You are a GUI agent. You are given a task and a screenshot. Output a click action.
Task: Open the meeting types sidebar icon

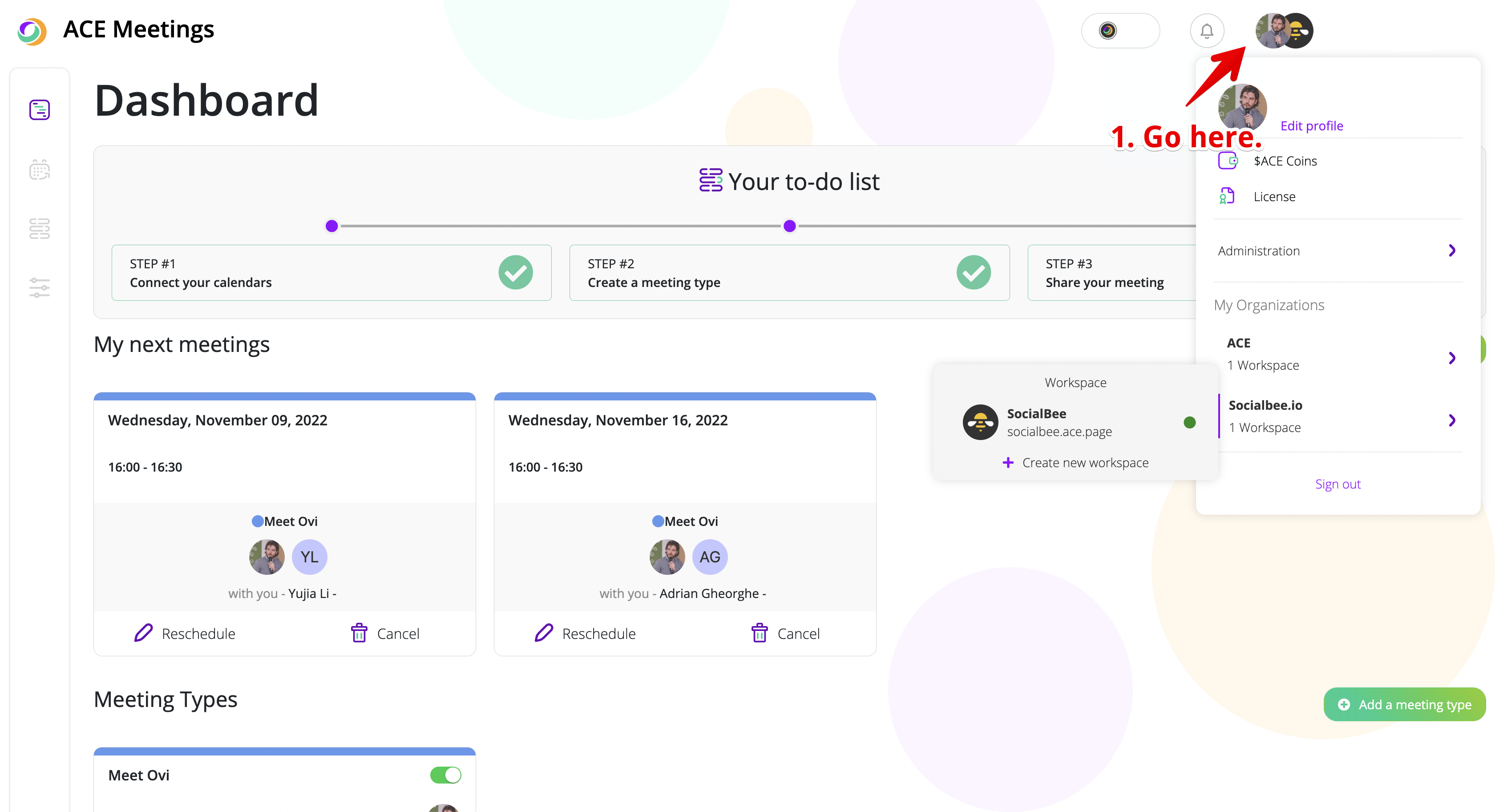[x=40, y=229]
